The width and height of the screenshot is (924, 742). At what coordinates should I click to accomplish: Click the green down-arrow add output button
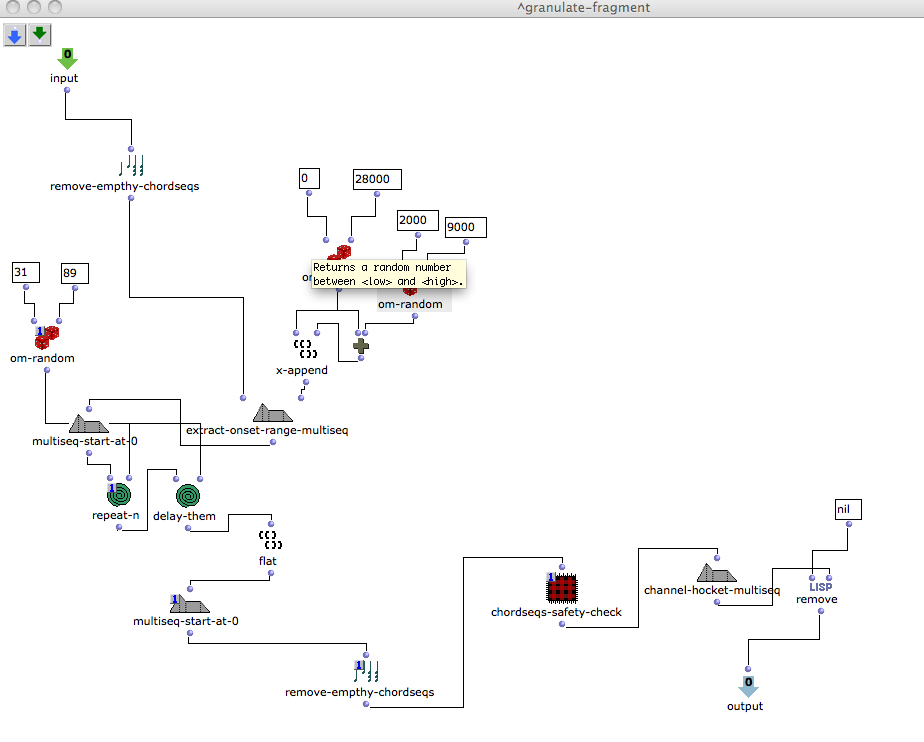[39, 36]
